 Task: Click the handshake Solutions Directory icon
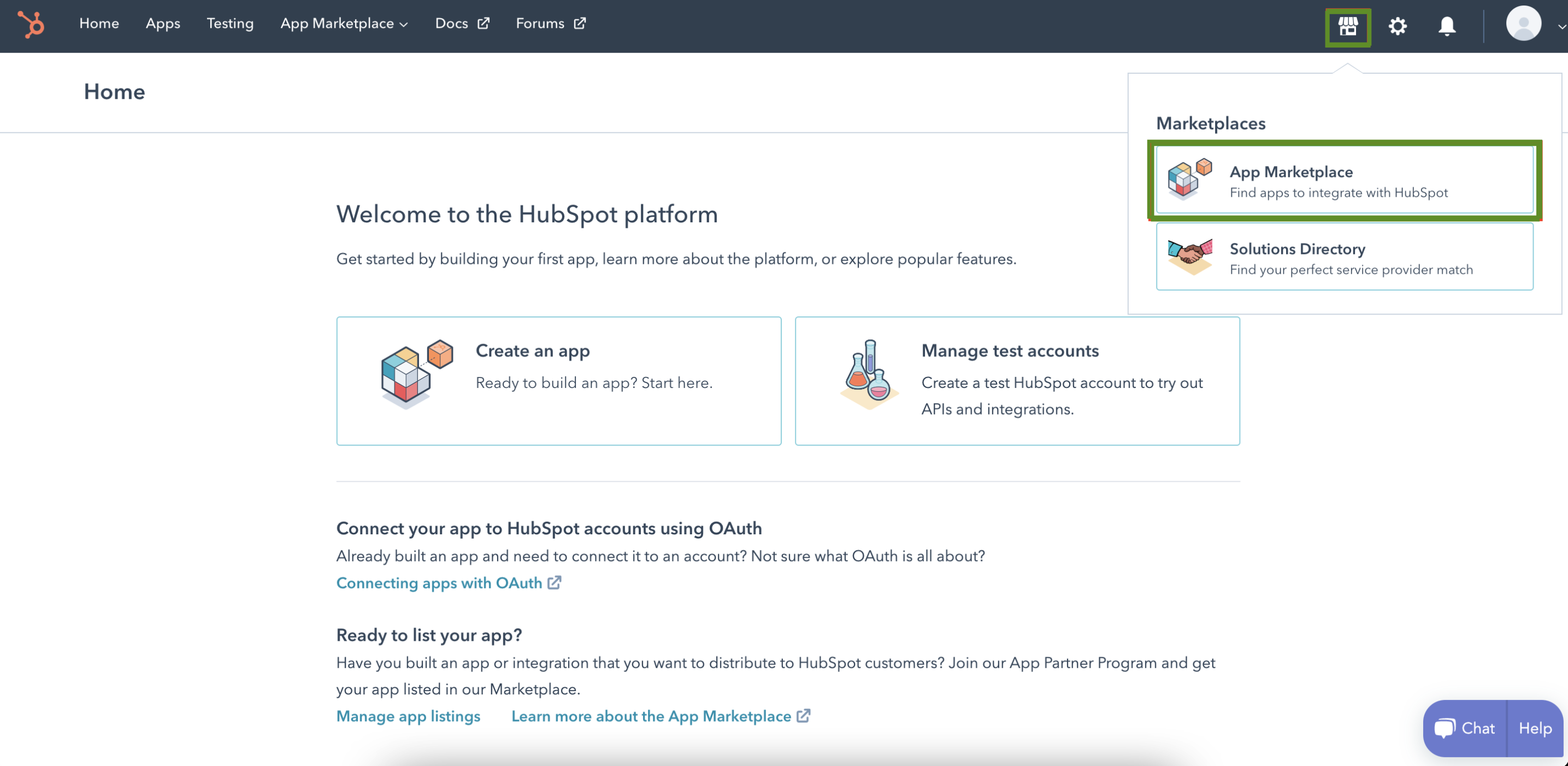pos(1190,256)
